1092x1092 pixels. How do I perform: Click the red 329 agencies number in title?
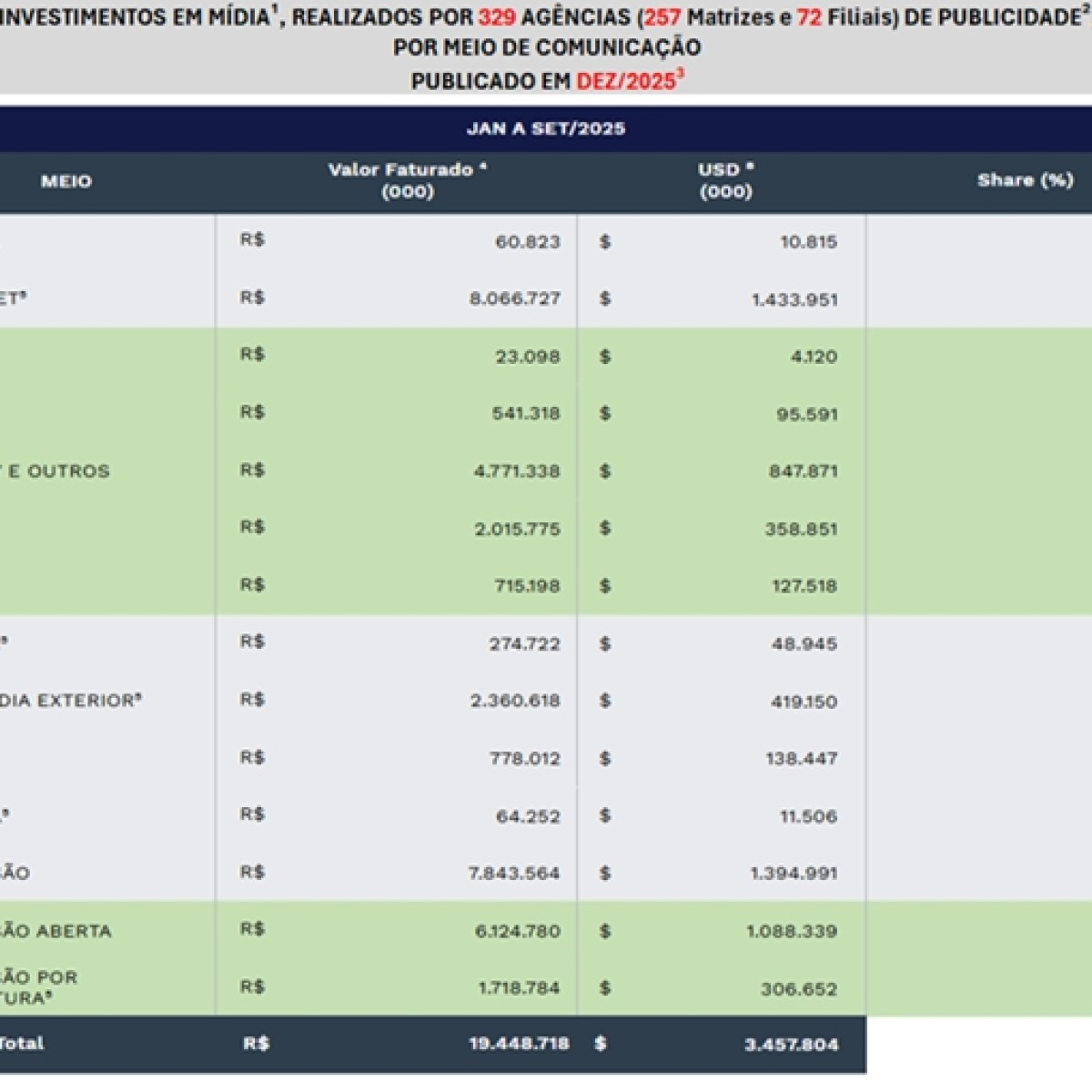click(x=497, y=16)
